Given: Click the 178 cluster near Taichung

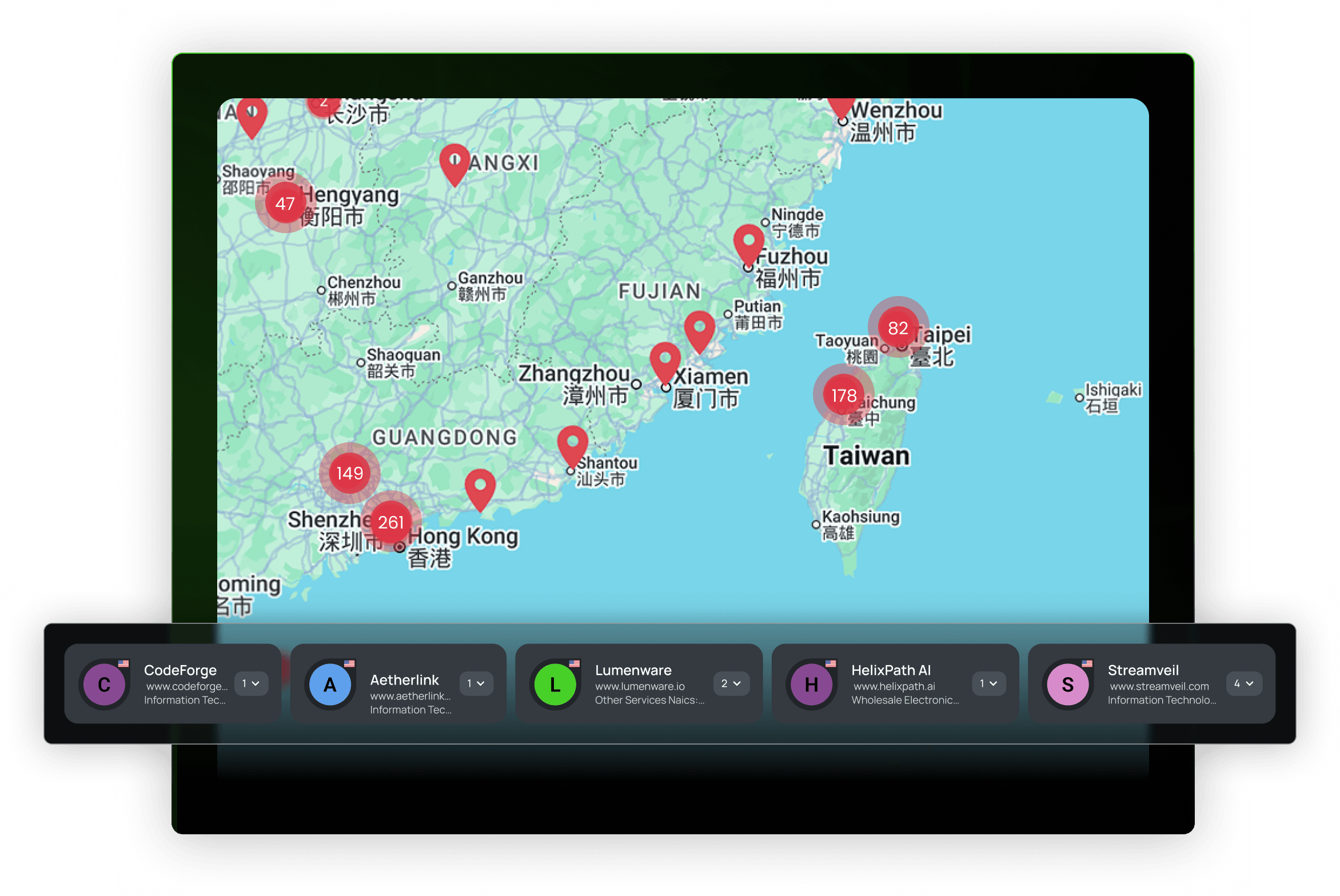Looking at the screenshot, I should (843, 394).
